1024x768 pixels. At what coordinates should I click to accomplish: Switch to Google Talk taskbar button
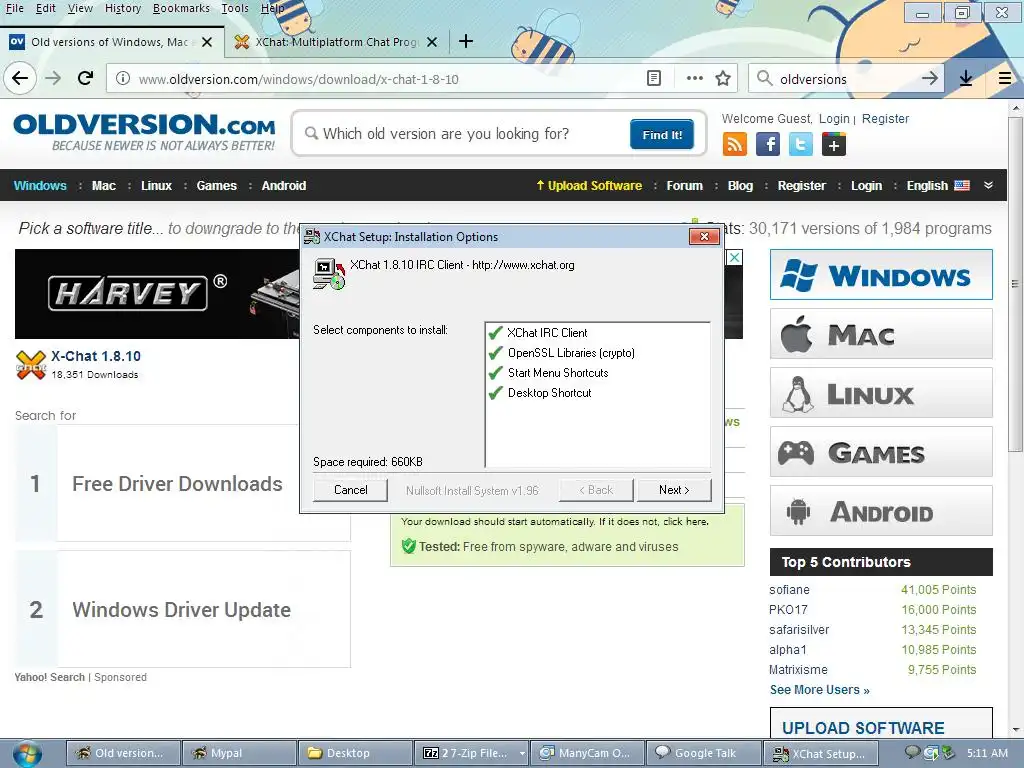703,754
